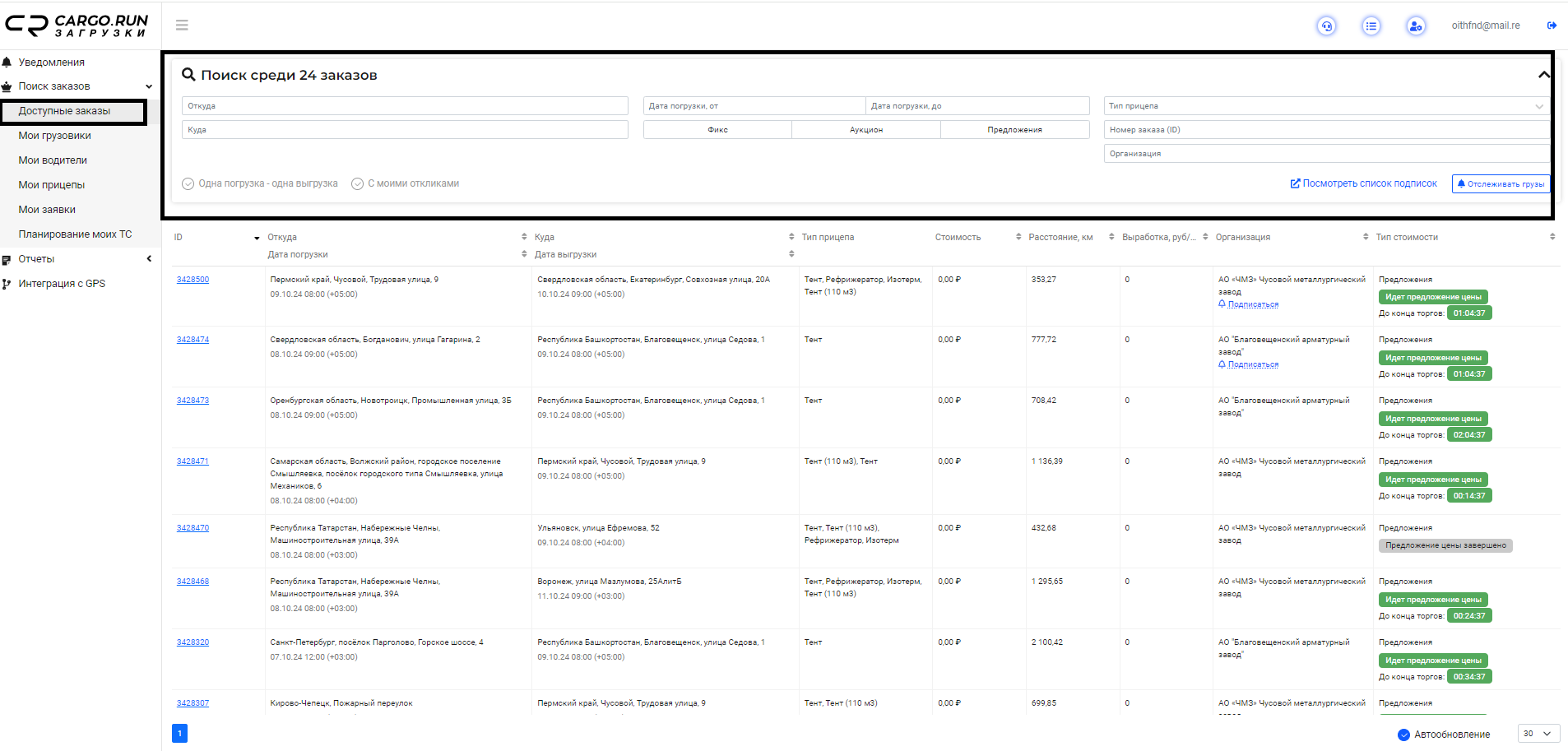Click the bell icon beside Уведомления
1568x751 pixels.
[7, 63]
